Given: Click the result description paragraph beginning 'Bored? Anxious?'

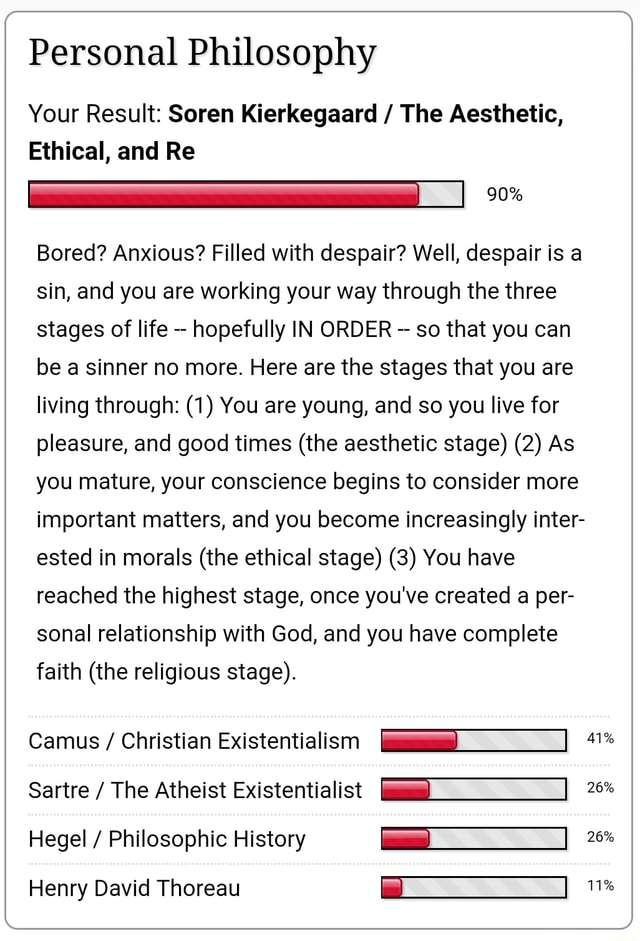Looking at the screenshot, I should point(310,462).
